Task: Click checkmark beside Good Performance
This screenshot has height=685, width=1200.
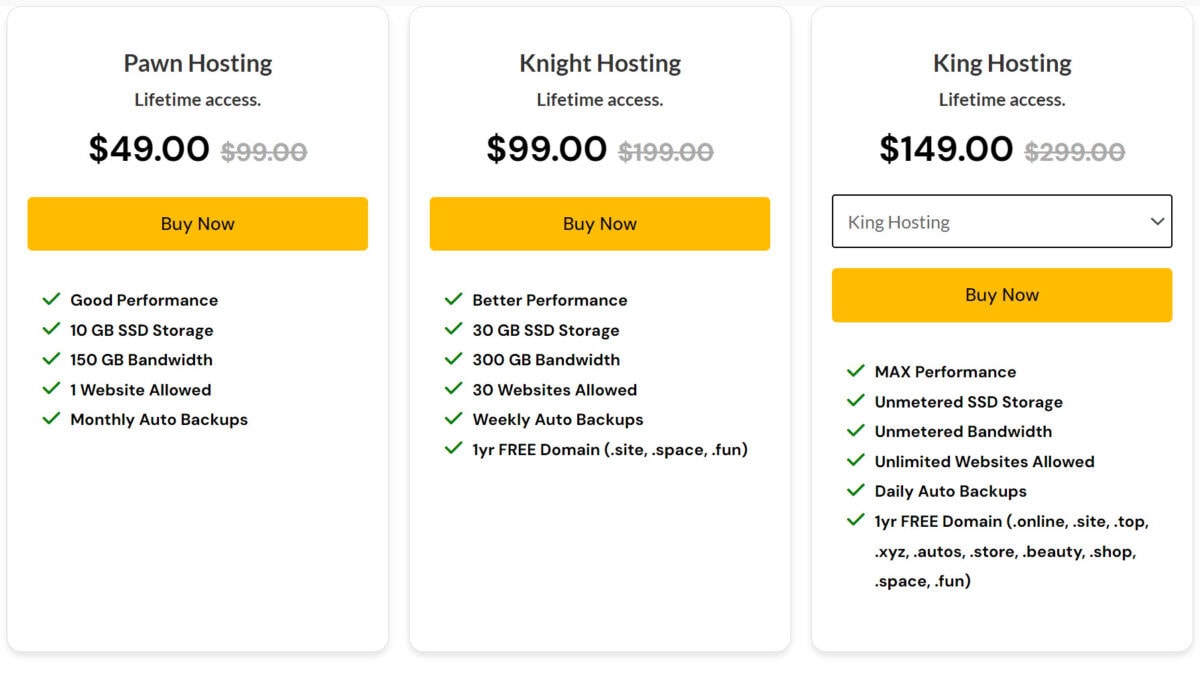Action: point(51,299)
